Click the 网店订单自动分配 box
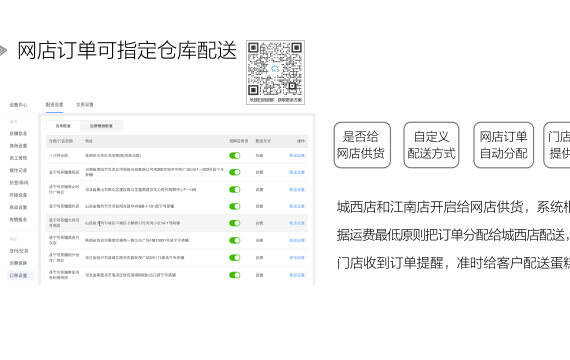The height and width of the screenshot is (360, 570). (x=503, y=145)
